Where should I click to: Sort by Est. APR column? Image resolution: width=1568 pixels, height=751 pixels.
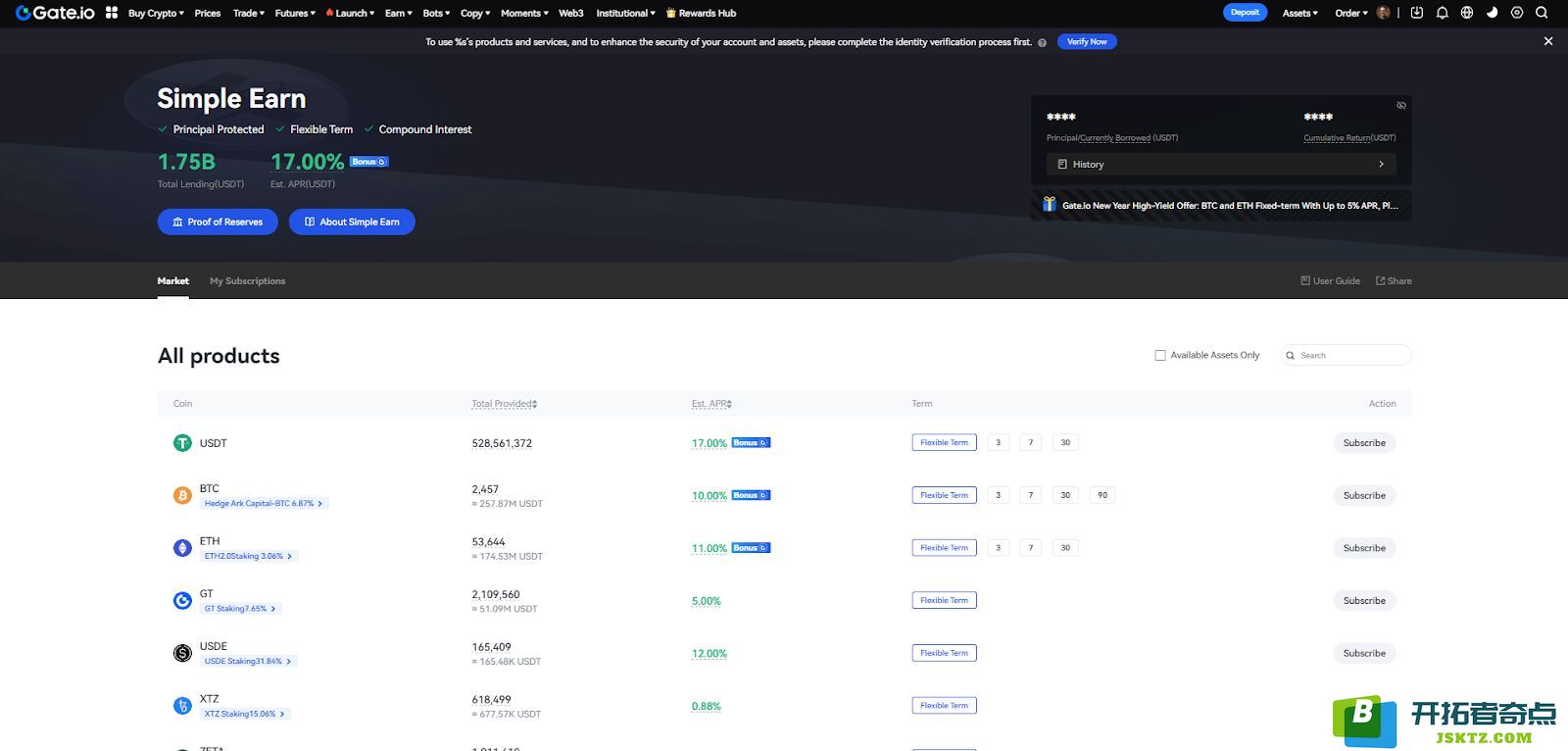711,403
